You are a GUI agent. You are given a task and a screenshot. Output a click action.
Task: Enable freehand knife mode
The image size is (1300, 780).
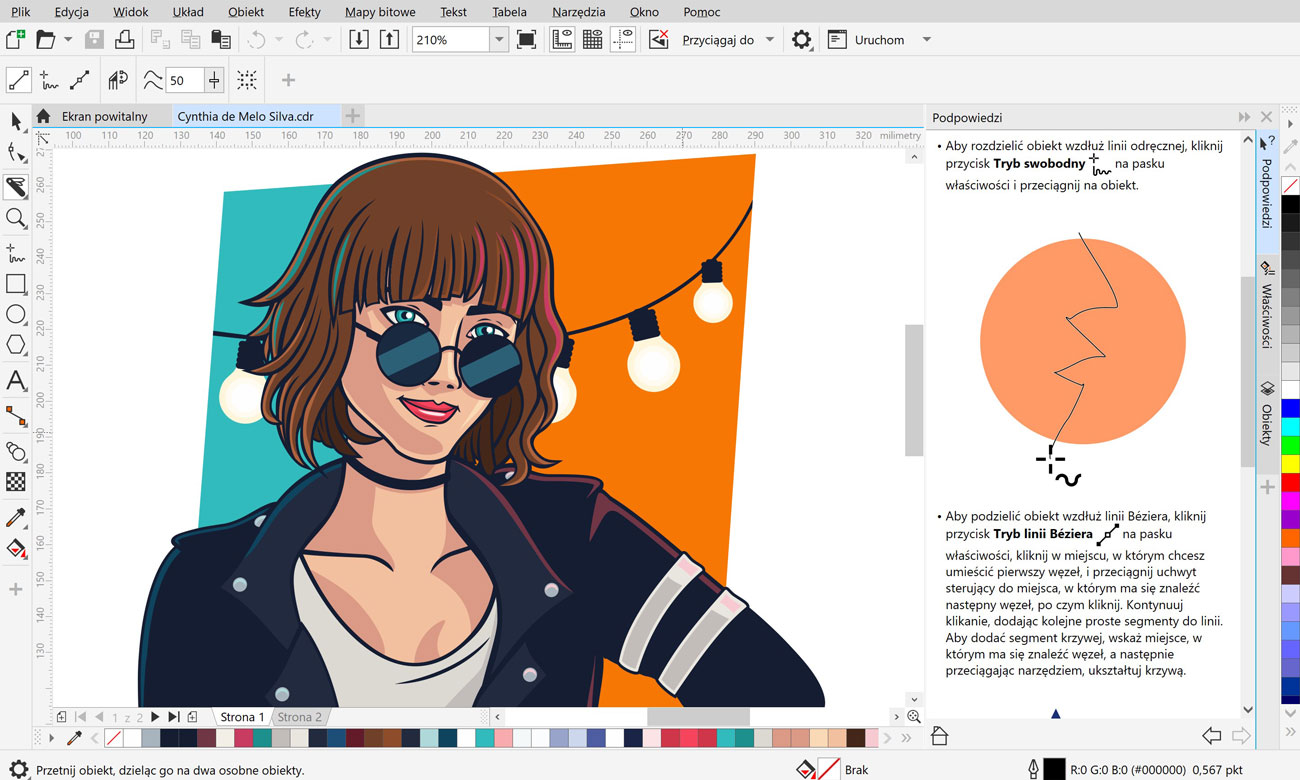point(49,80)
